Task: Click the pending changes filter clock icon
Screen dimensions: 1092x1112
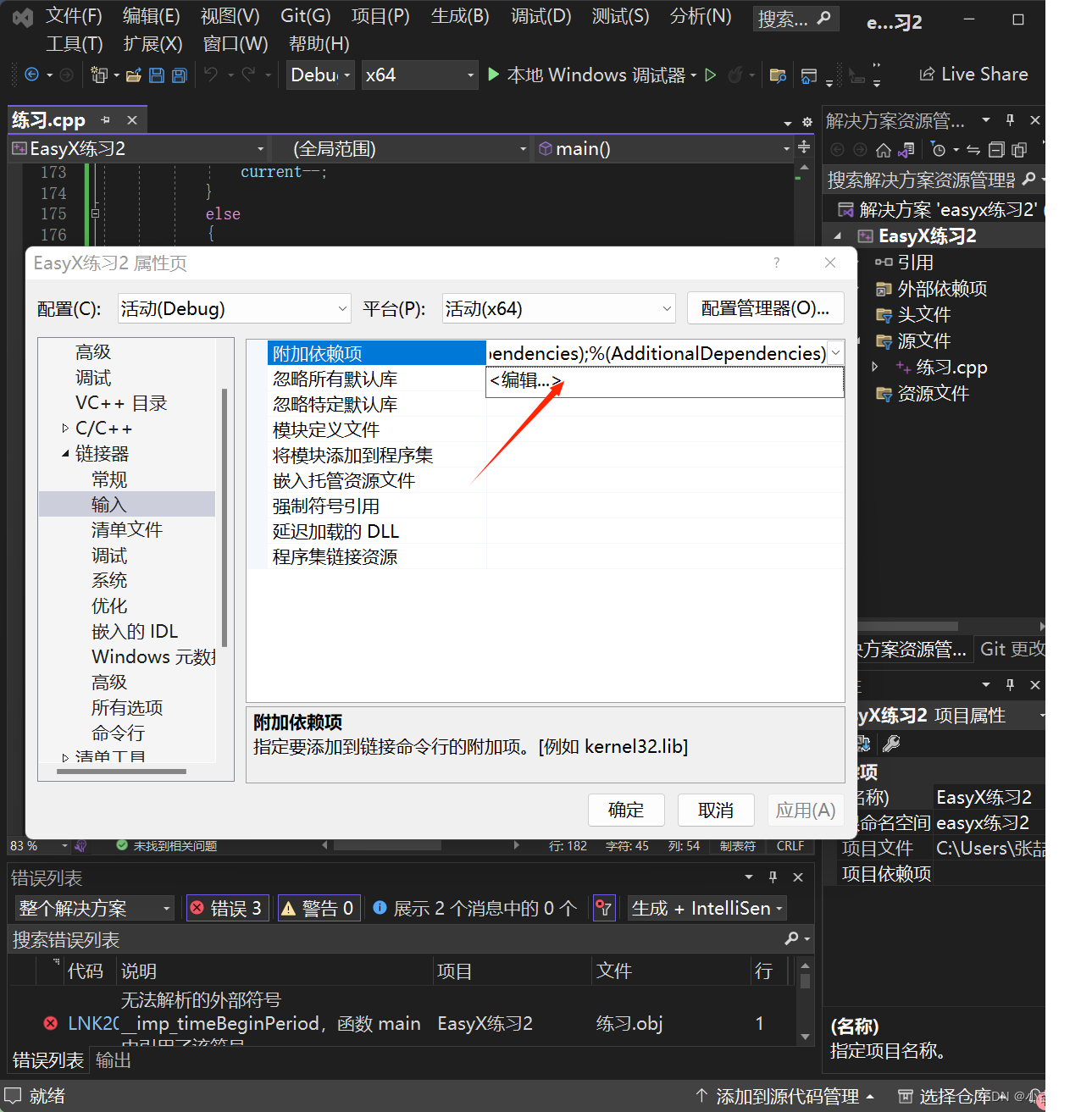Action: 938,150
